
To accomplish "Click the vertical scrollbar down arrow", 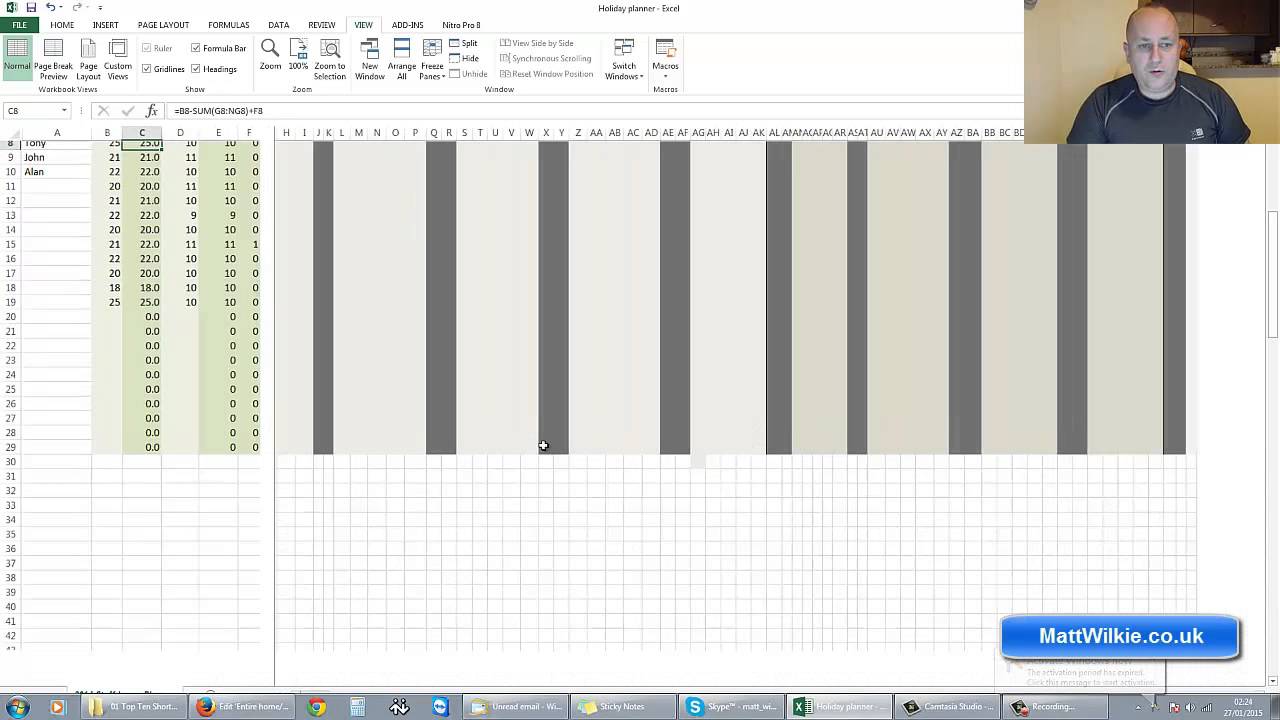I will (x=1273, y=681).
